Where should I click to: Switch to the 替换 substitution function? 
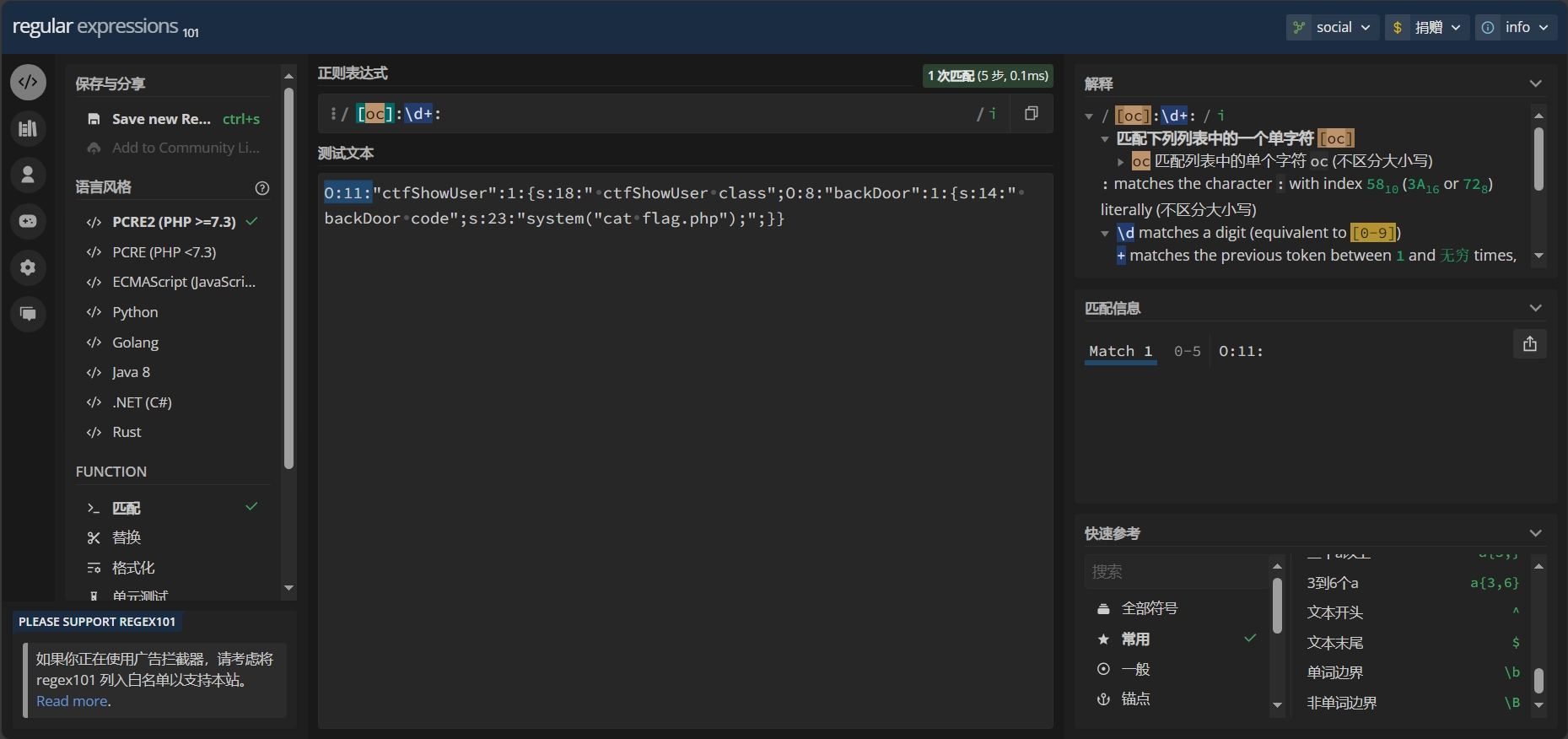coord(127,537)
